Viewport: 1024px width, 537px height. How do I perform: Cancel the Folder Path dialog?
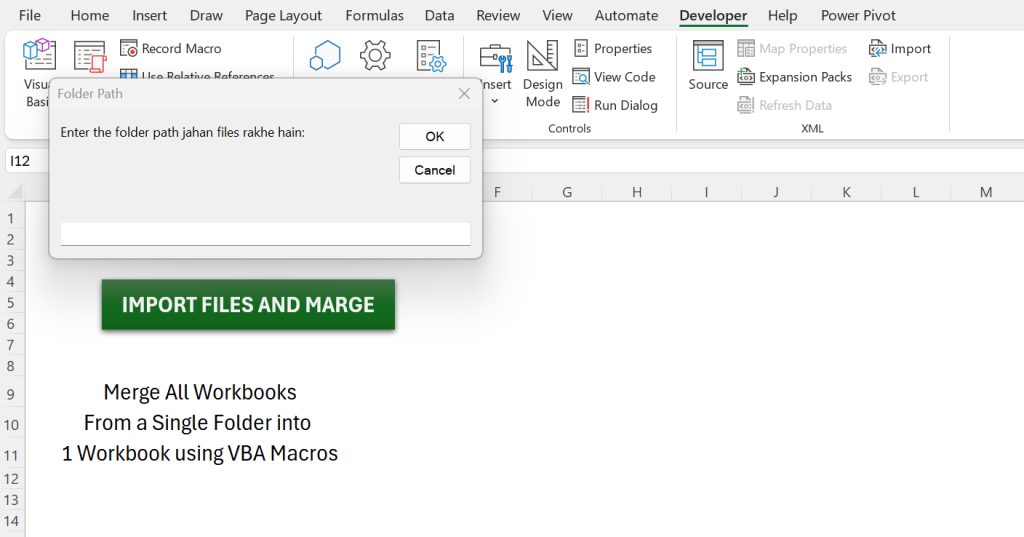pyautogui.click(x=435, y=170)
